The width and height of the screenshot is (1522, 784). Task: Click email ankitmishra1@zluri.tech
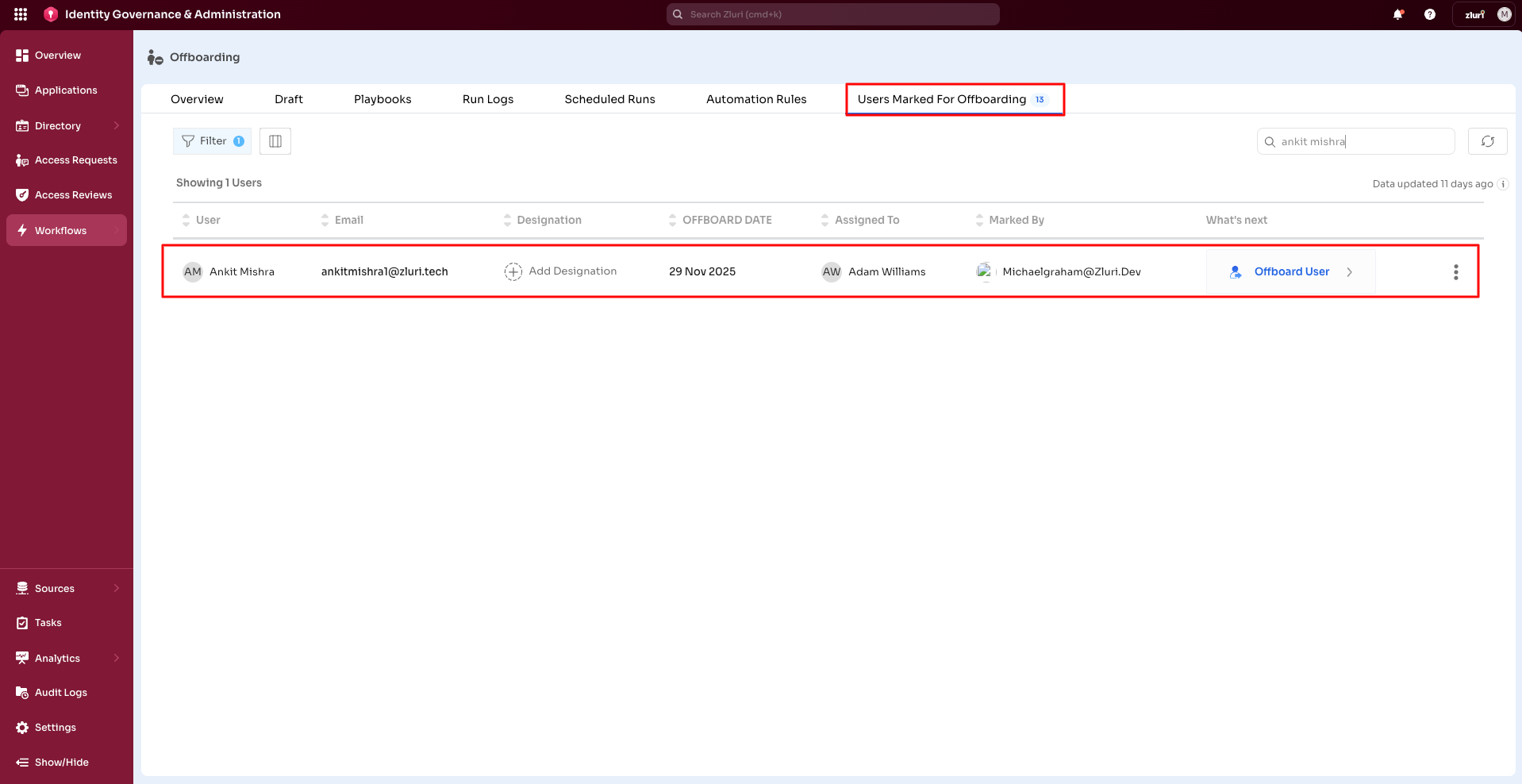(x=385, y=271)
